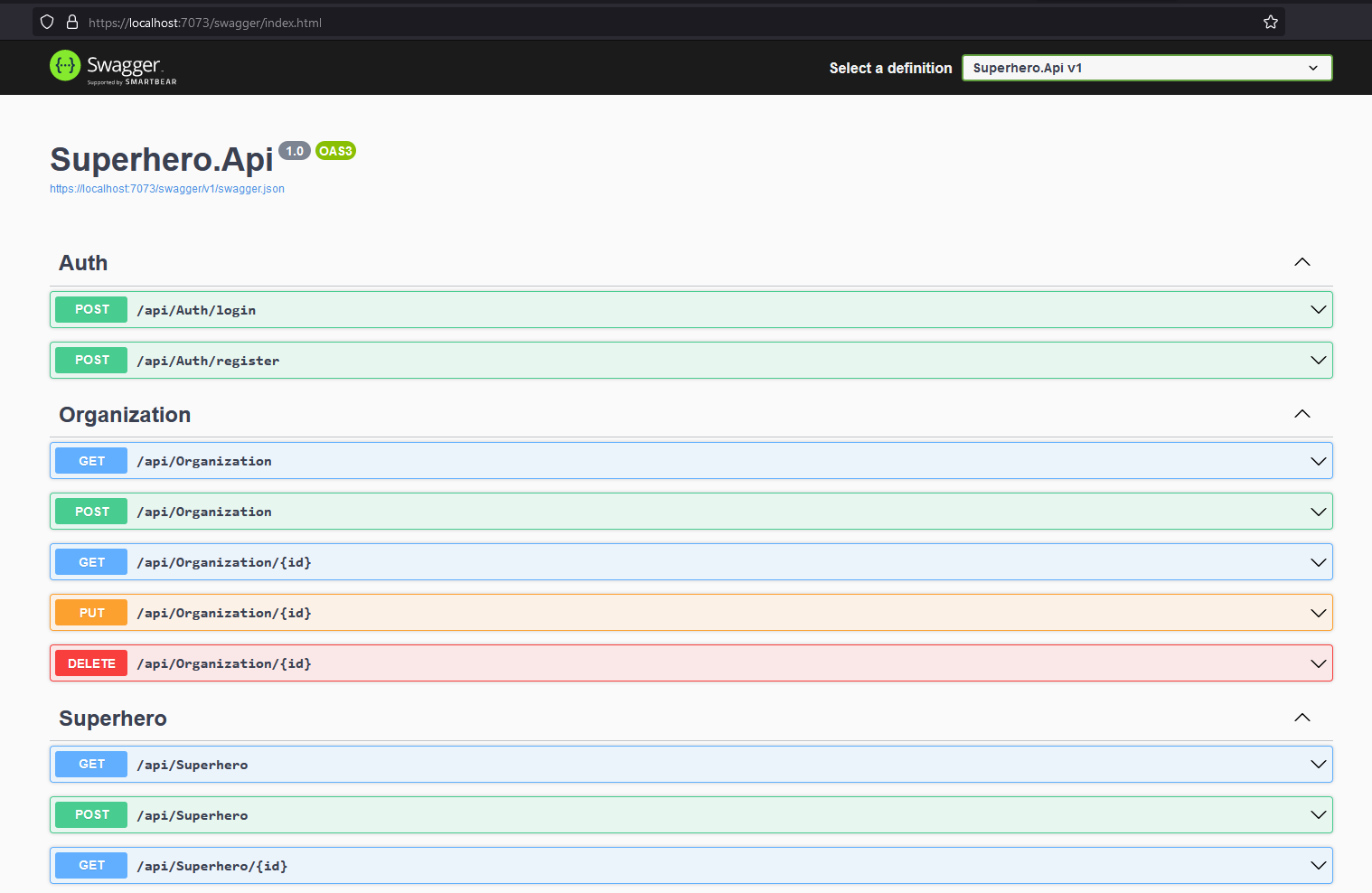Click the browser address bar URL
The width and height of the screenshot is (1372, 893).
pyautogui.click(x=205, y=23)
